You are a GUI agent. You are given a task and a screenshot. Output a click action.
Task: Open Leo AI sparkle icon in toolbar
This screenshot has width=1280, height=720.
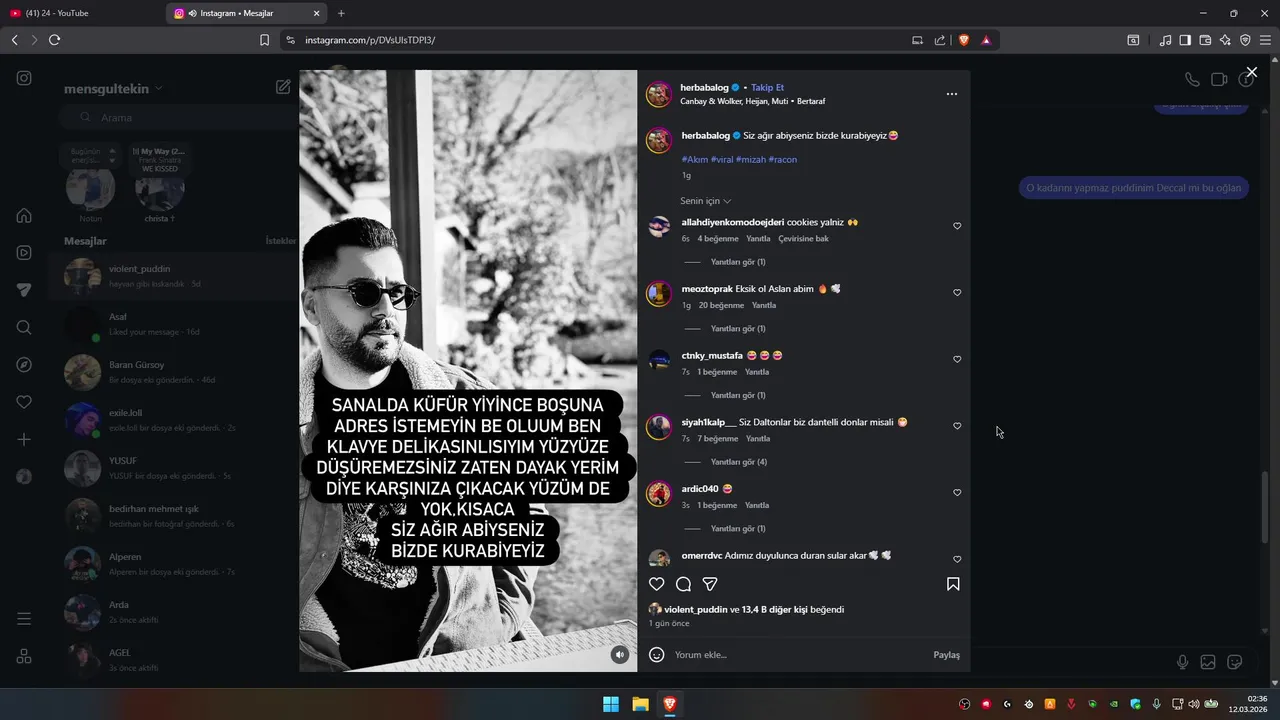coord(1225,40)
